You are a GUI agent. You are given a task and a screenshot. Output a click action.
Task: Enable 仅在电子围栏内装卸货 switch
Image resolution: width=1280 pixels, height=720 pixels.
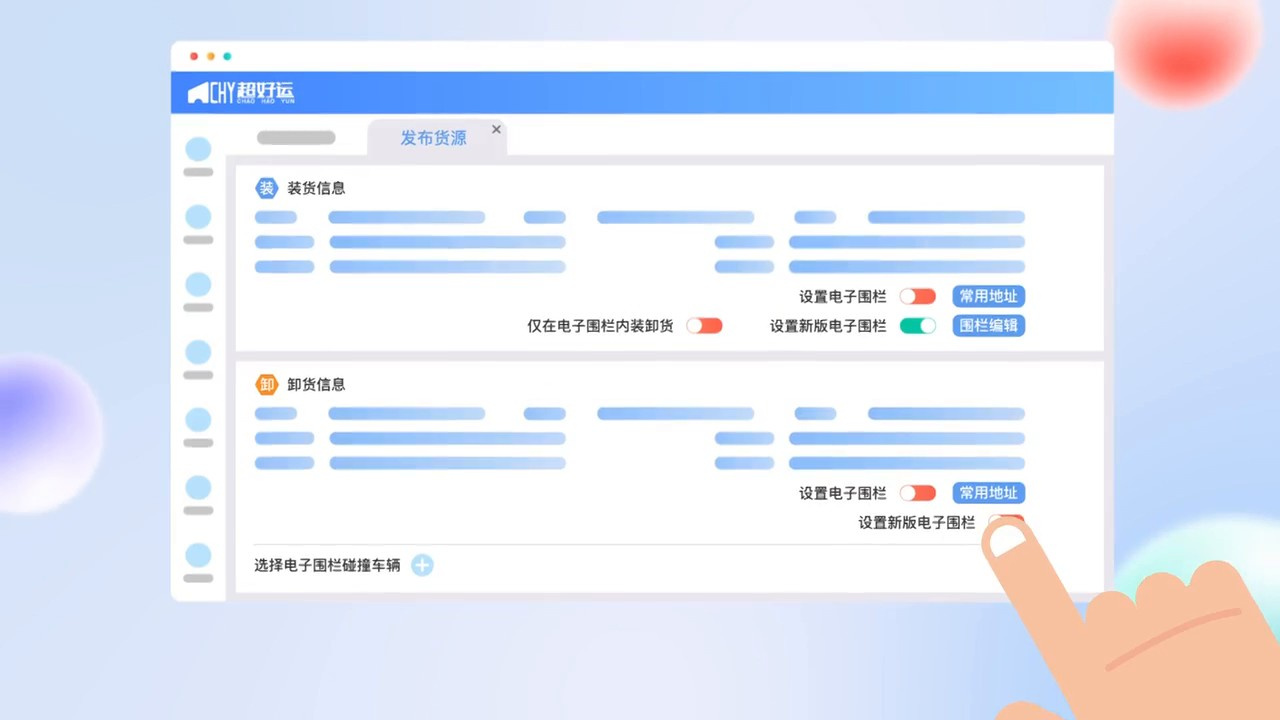[x=704, y=325]
